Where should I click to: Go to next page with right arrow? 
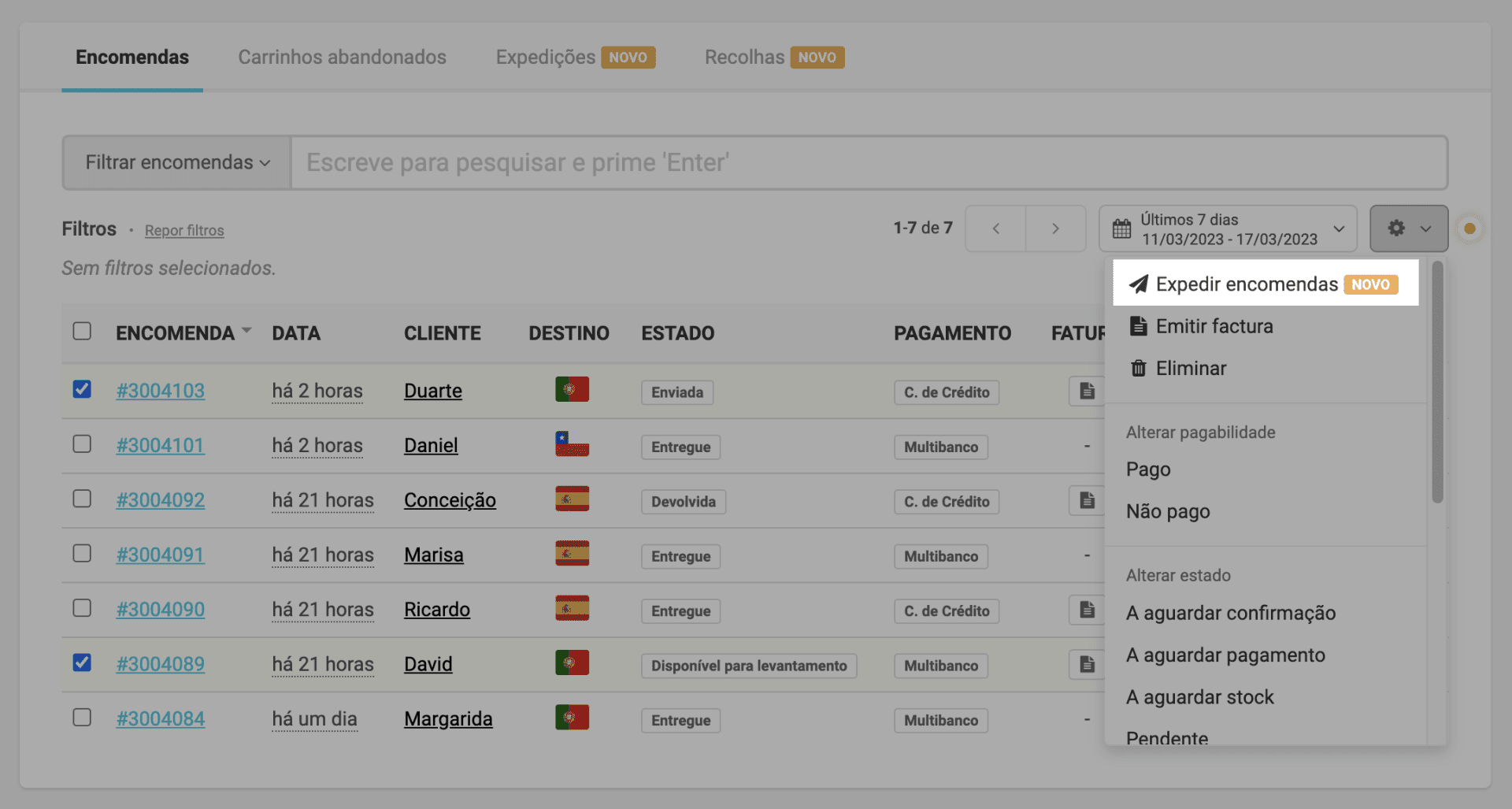click(1055, 228)
